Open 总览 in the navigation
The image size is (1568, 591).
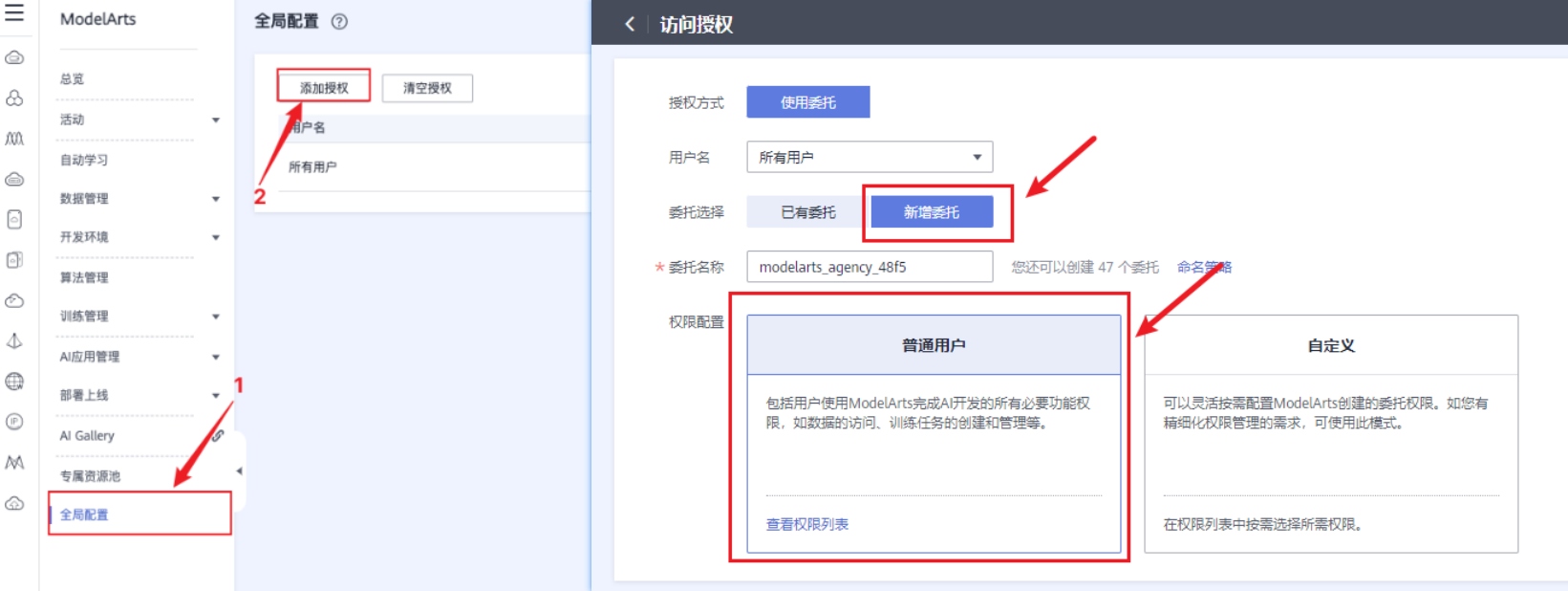point(73,79)
